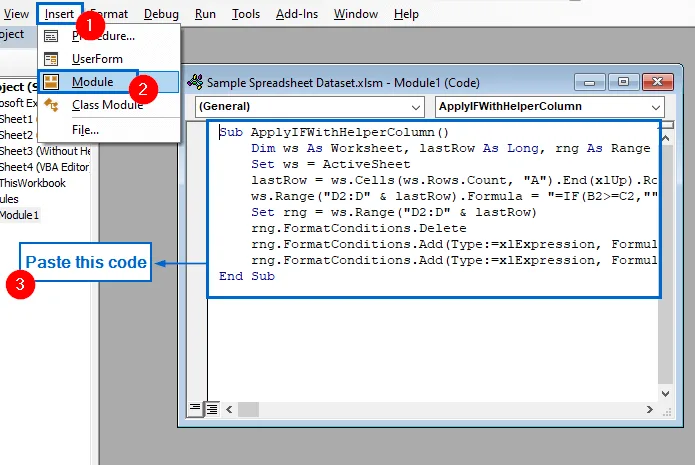
Task: Choose Class Module from the Insert menu
Action: click(x=109, y=105)
